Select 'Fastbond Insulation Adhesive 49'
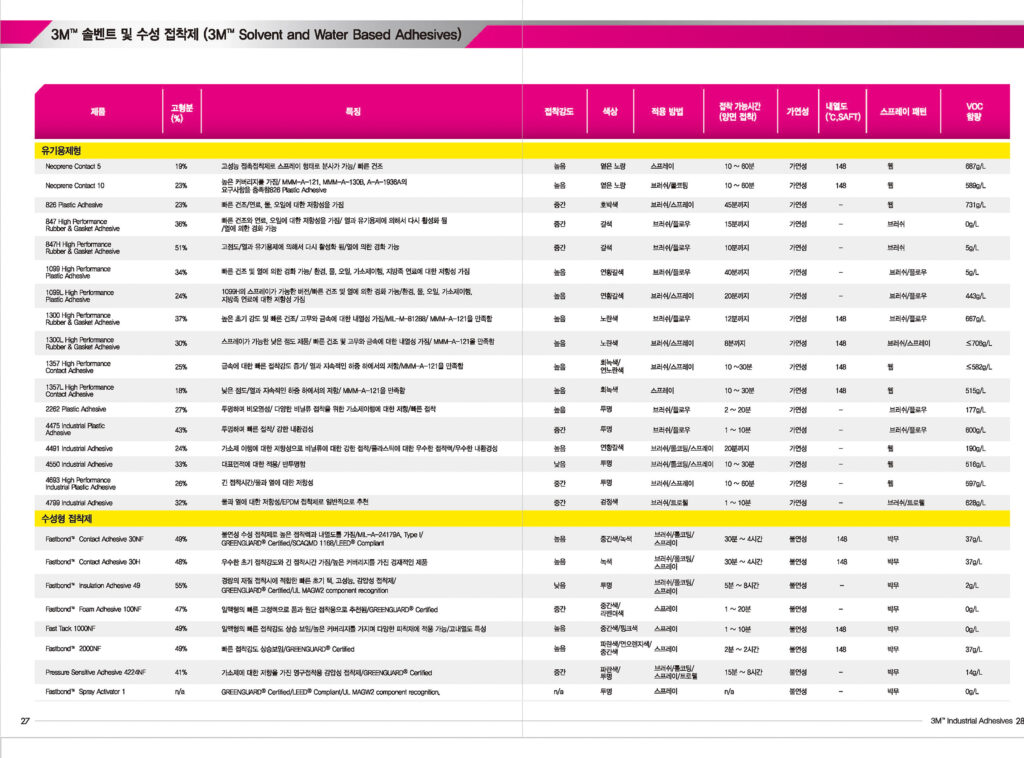1024x758 pixels. (93, 586)
